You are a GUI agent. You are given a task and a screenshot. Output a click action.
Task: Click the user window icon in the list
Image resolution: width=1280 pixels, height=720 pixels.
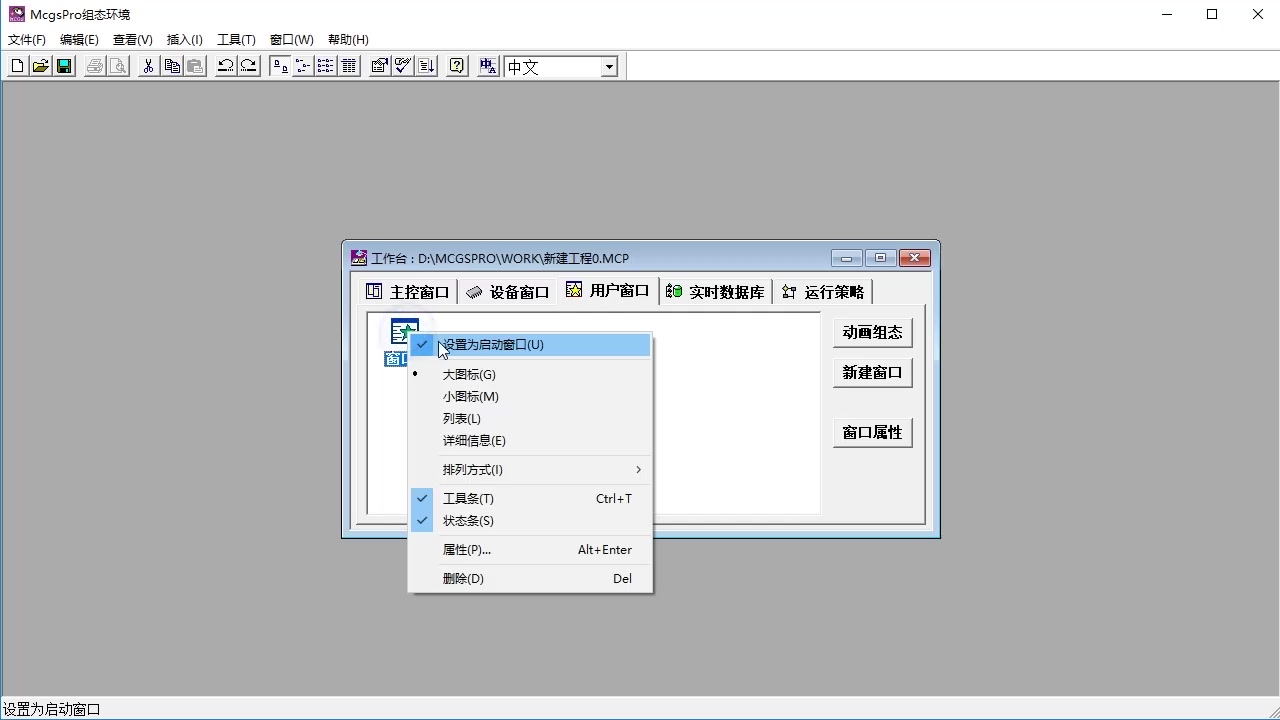(x=403, y=333)
